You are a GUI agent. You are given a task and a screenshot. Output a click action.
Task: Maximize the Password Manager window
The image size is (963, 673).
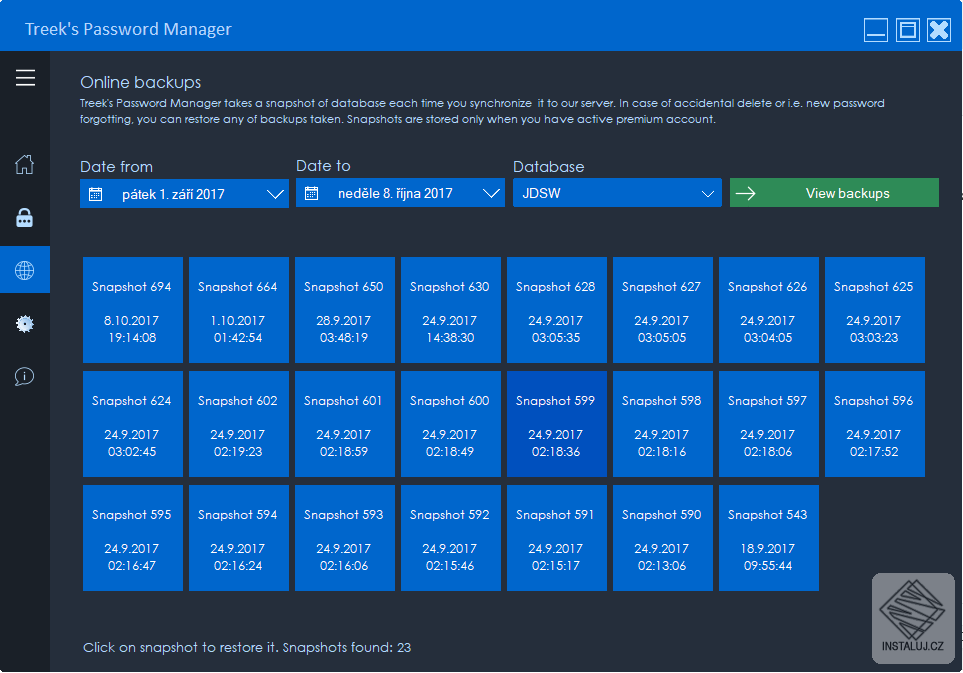907,29
